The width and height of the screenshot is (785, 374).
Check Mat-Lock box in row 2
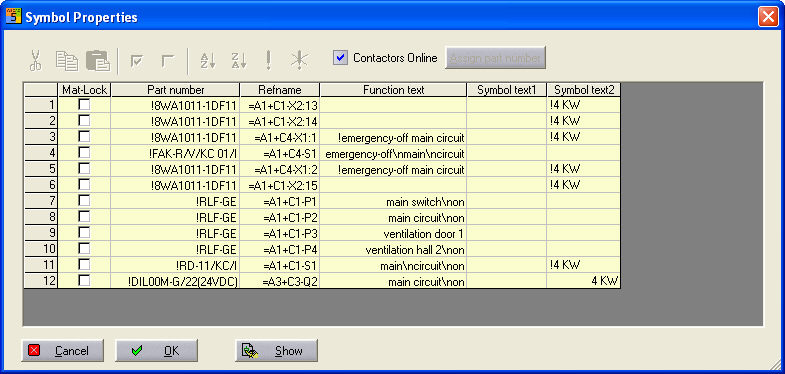click(x=85, y=121)
